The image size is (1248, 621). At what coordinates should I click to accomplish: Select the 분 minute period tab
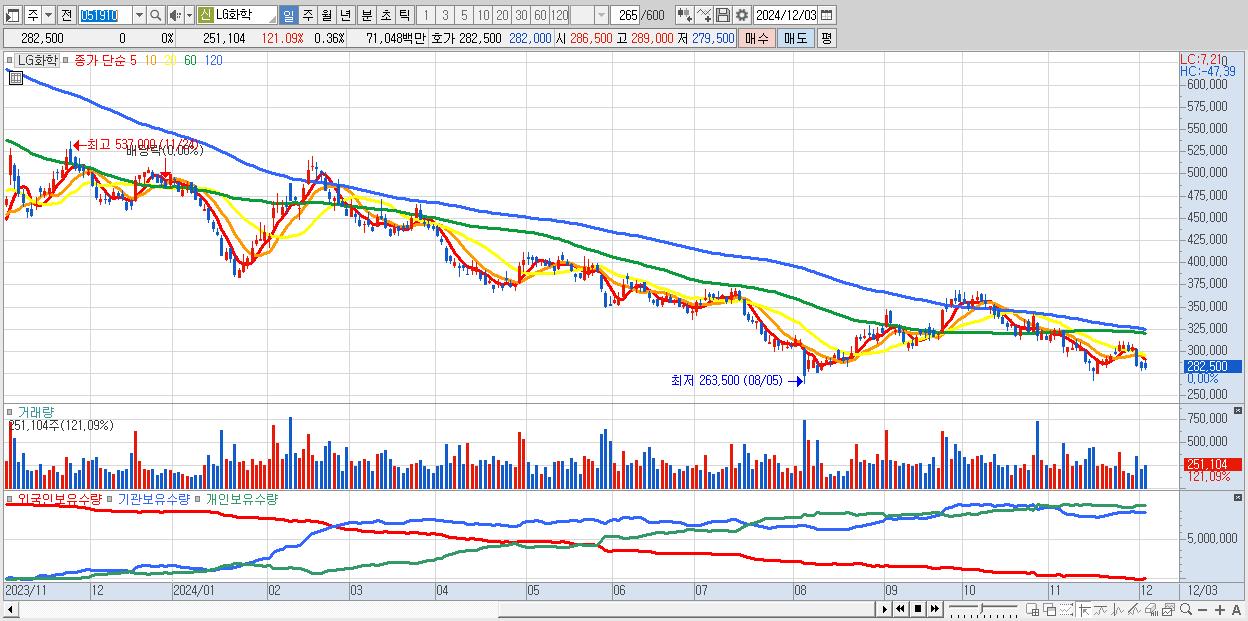coord(366,15)
